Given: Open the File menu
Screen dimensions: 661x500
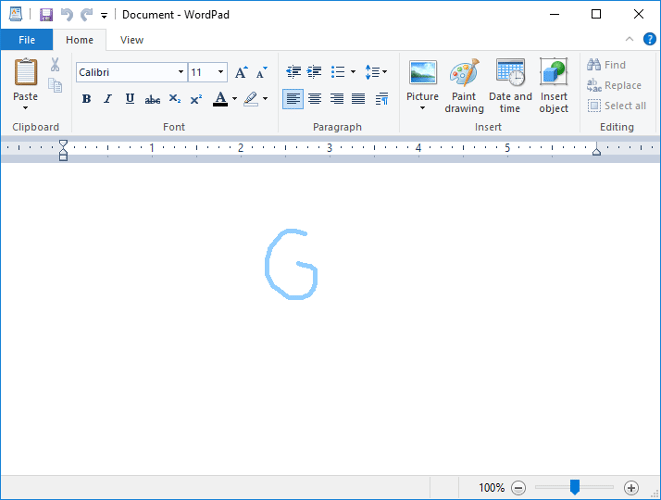Looking at the screenshot, I should point(27,40).
